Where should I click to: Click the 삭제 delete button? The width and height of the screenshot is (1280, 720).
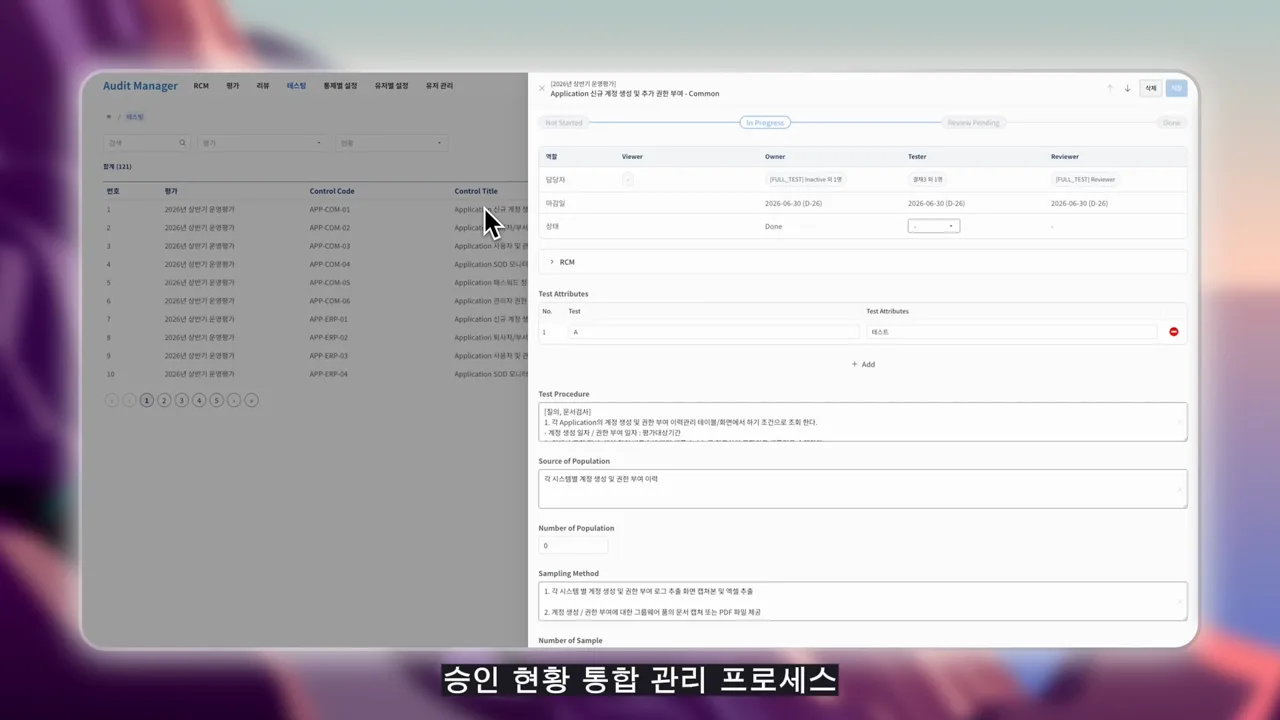1151,88
